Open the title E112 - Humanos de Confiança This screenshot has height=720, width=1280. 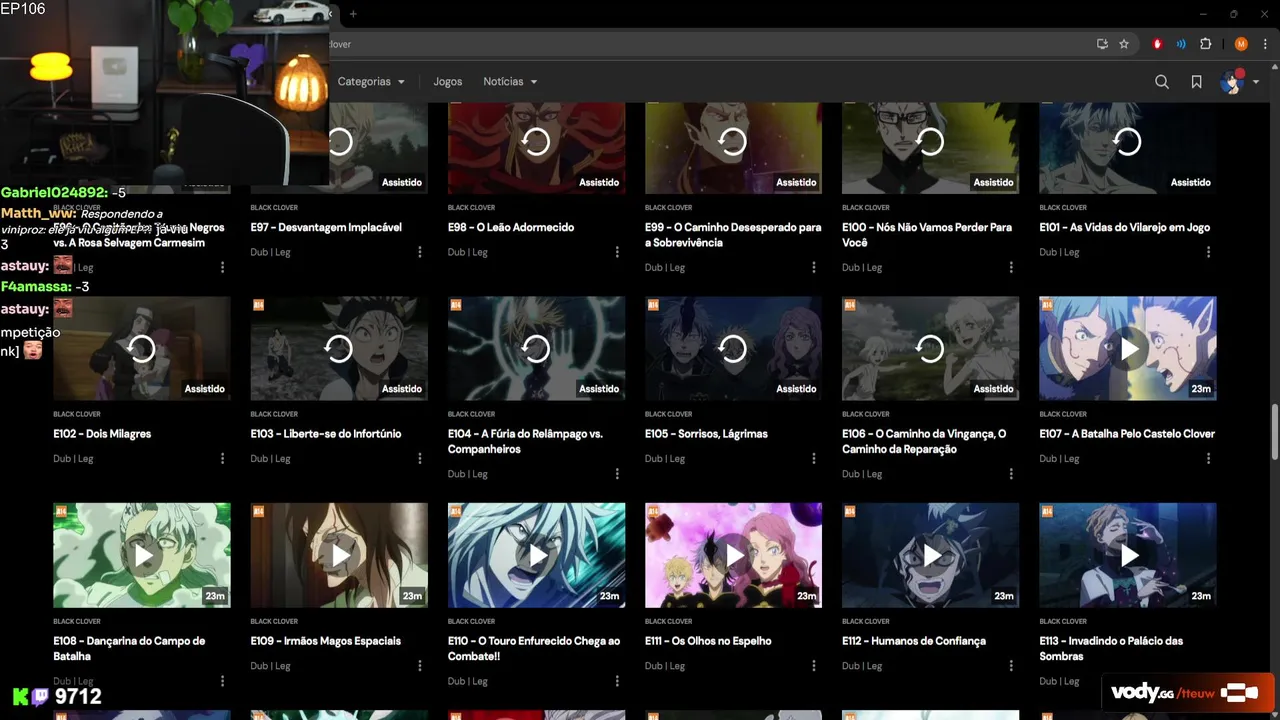pos(914,640)
